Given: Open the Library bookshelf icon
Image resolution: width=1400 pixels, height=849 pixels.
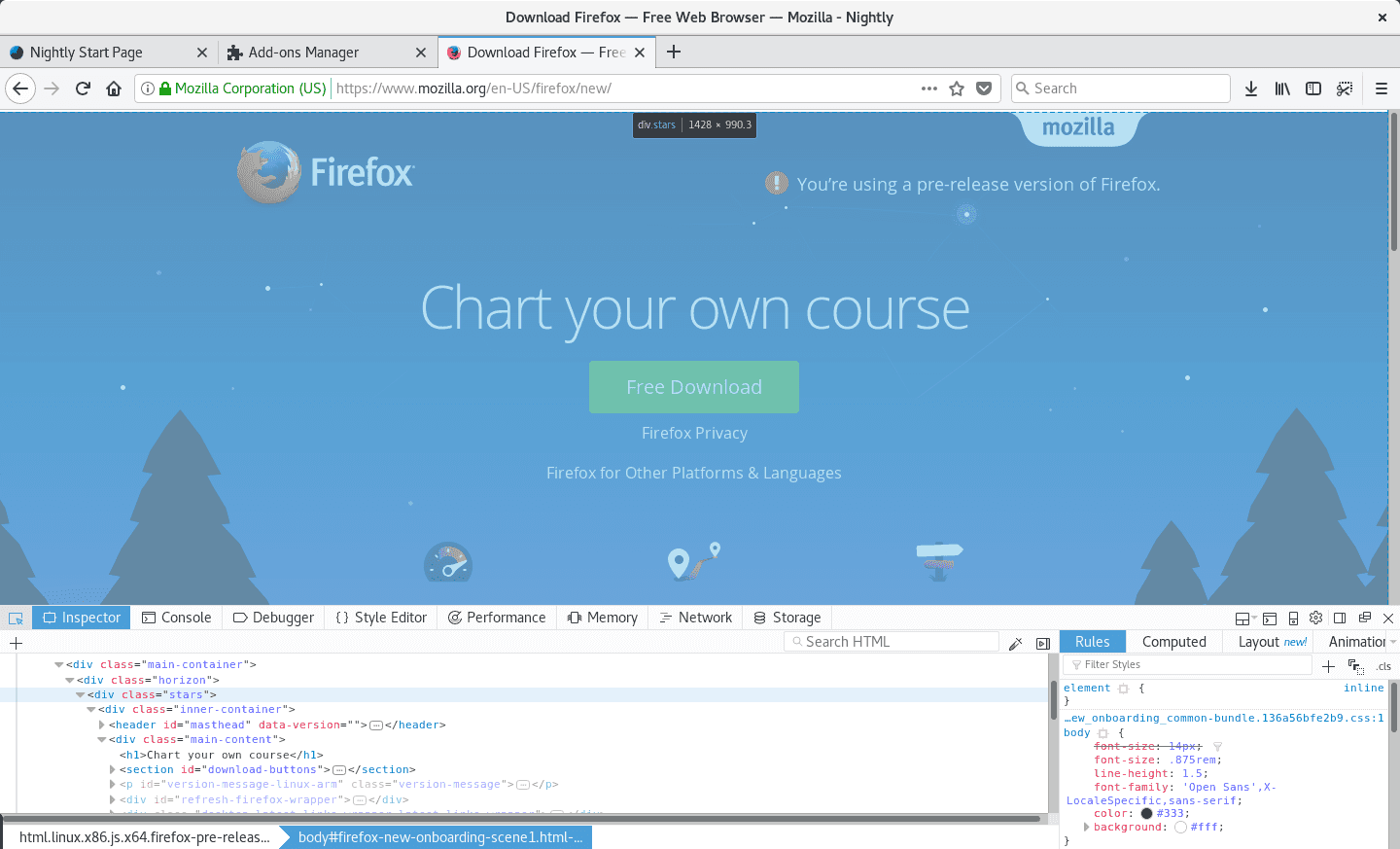Looking at the screenshot, I should pos(1282,88).
